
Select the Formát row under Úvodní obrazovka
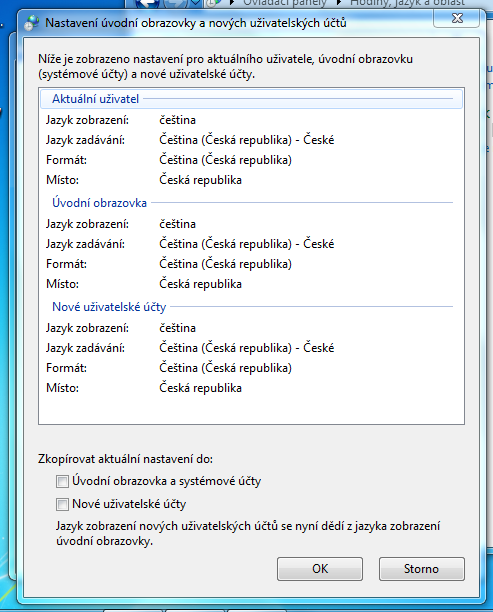click(x=251, y=264)
